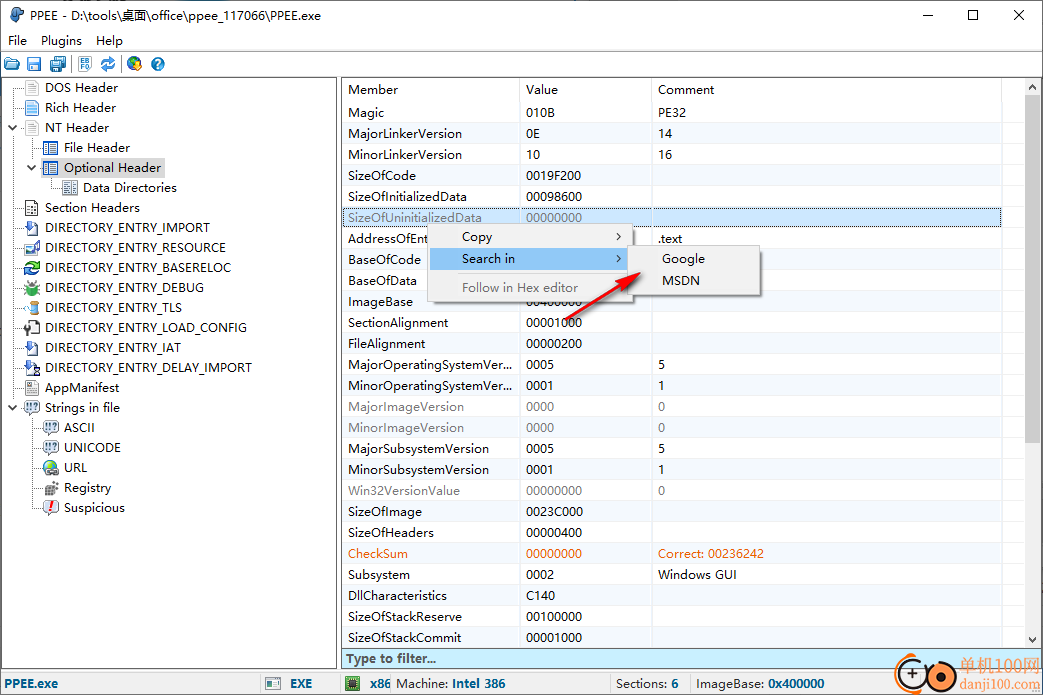This screenshot has height=695, width=1043.
Task: Click the SizeOfStackReserve member
Action: tap(404, 617)
